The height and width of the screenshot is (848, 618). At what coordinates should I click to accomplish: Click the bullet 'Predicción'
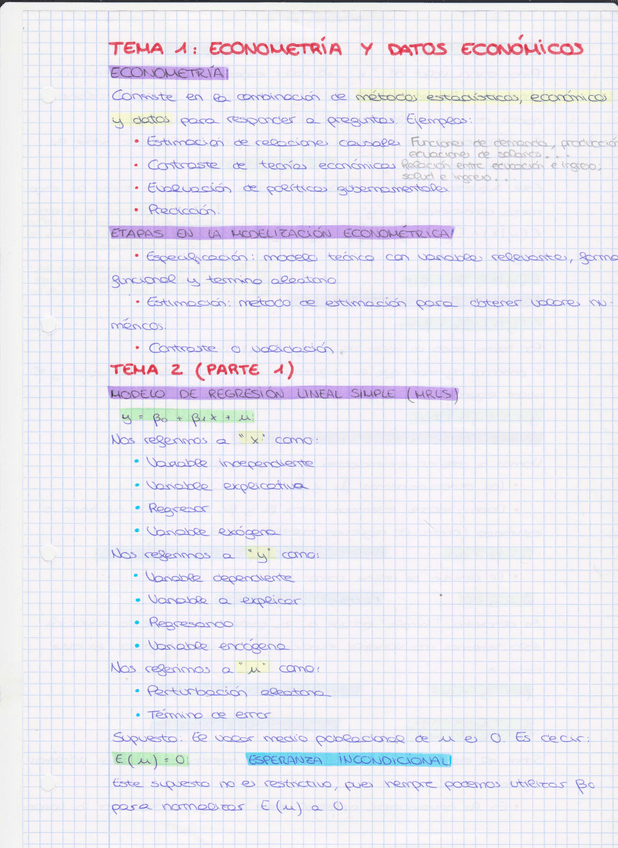(x=176, y=210)
